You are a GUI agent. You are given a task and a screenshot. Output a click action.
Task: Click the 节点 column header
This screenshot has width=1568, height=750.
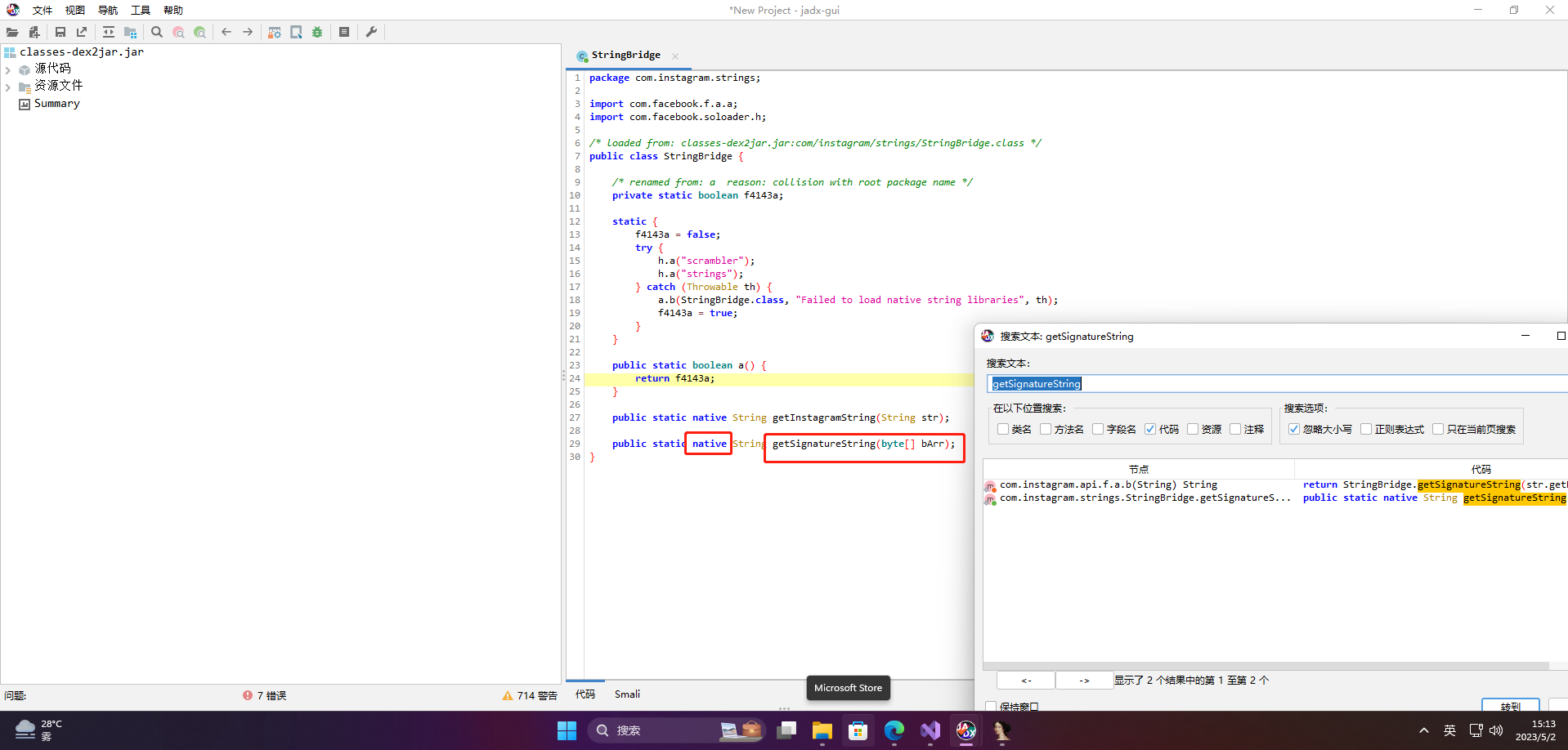(1139, 469)
